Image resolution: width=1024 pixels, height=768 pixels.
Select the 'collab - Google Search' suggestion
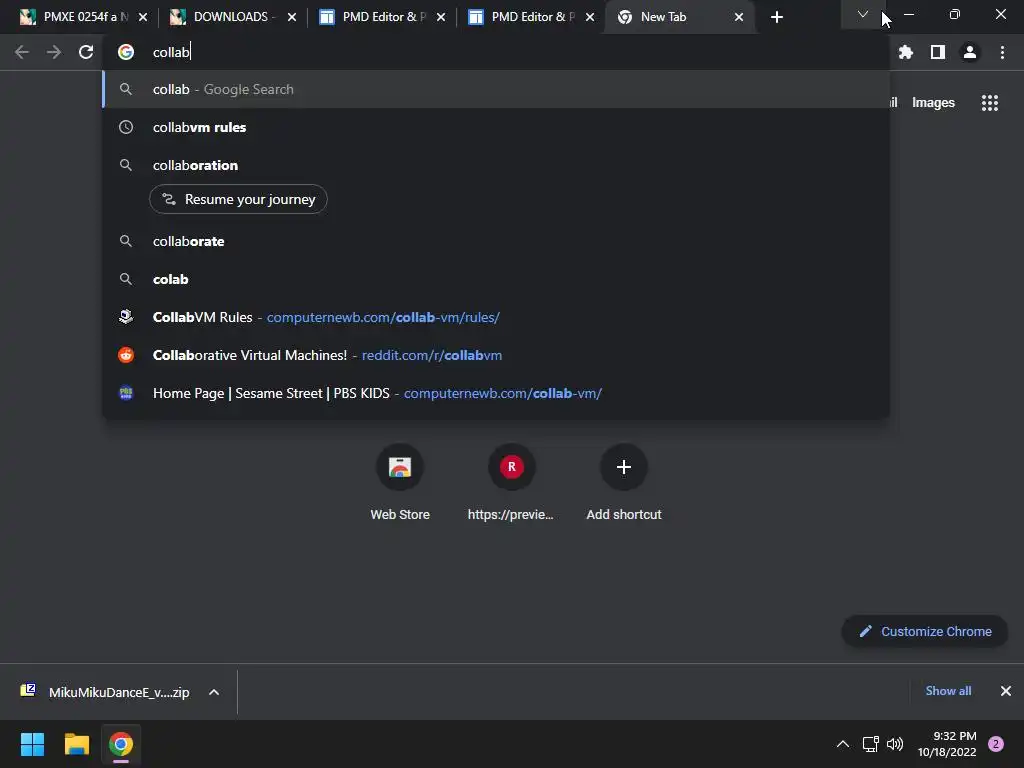tap(496, 89)
